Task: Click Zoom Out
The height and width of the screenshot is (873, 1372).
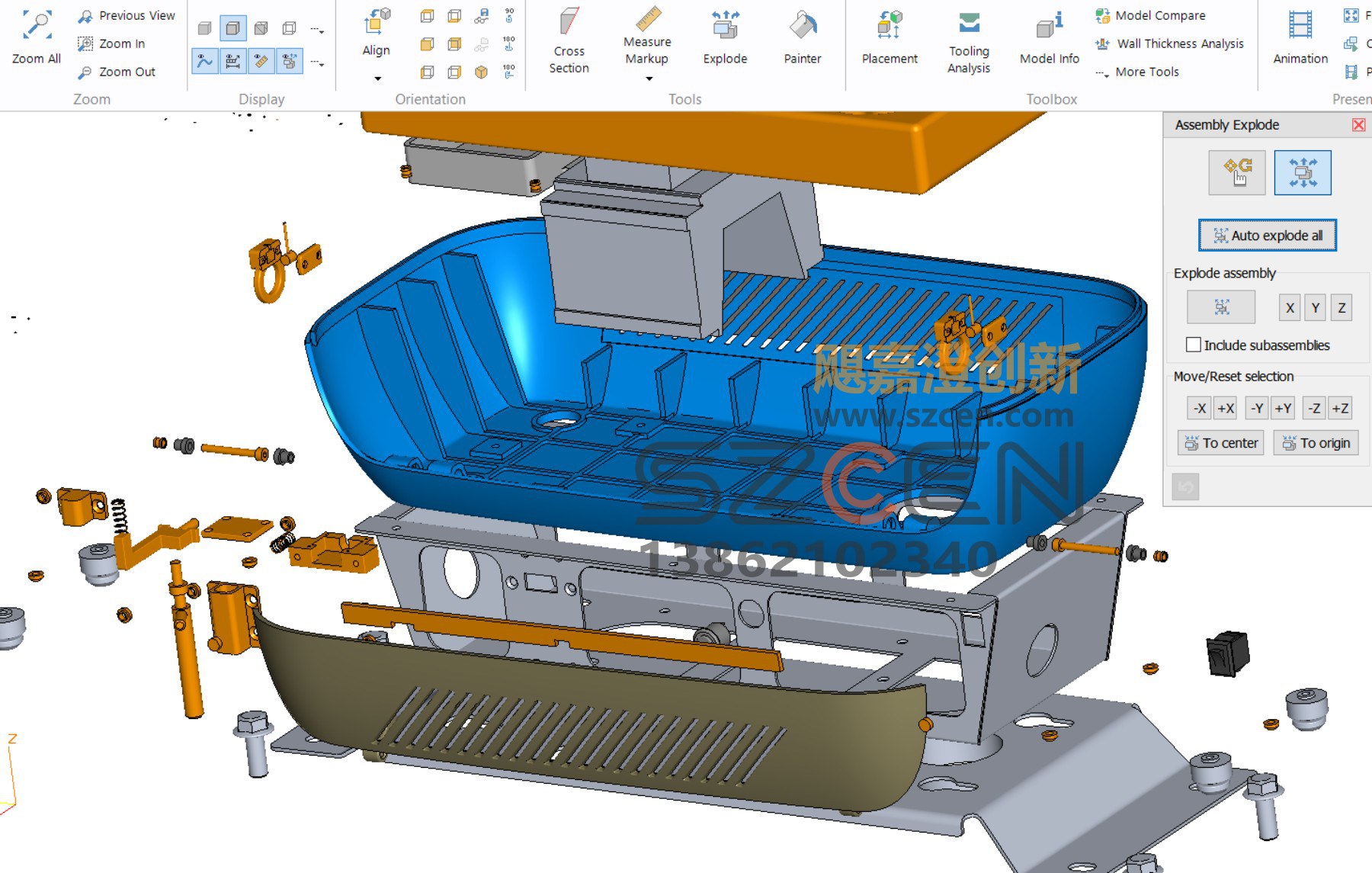Action: [117, 72]
